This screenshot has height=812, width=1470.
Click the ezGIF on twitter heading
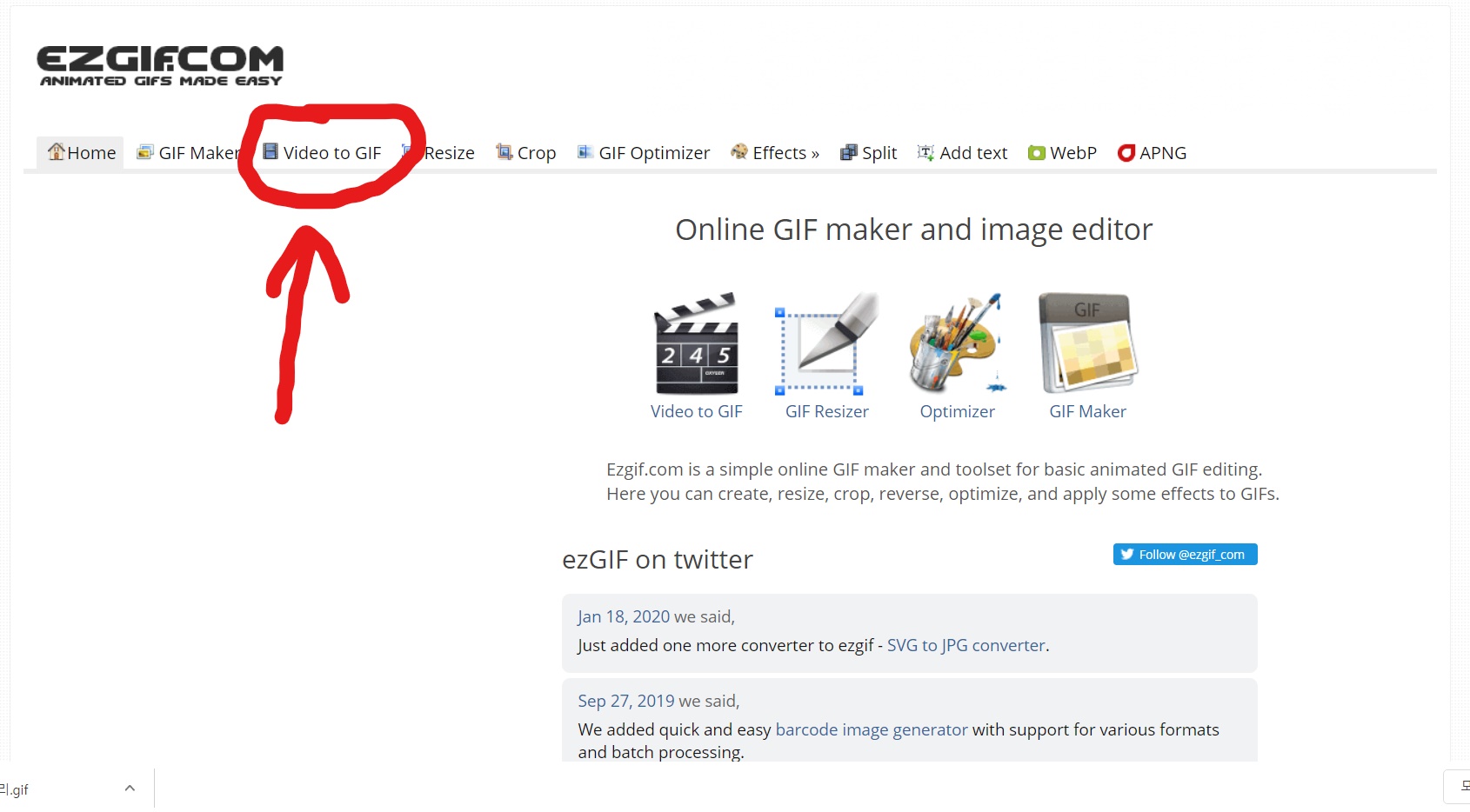point(658,559)
